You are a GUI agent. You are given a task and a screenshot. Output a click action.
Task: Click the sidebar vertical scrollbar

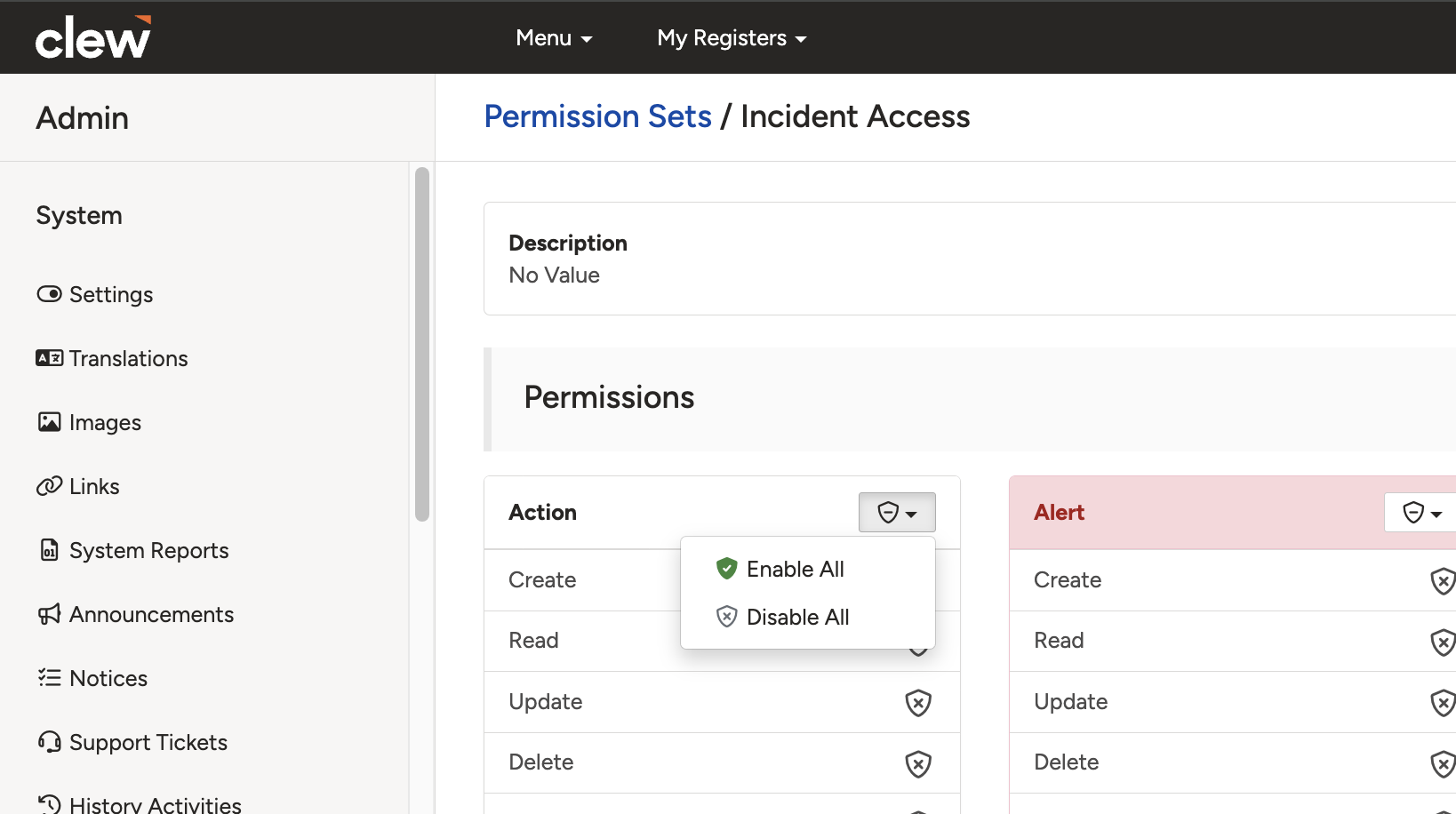point(422,344)
